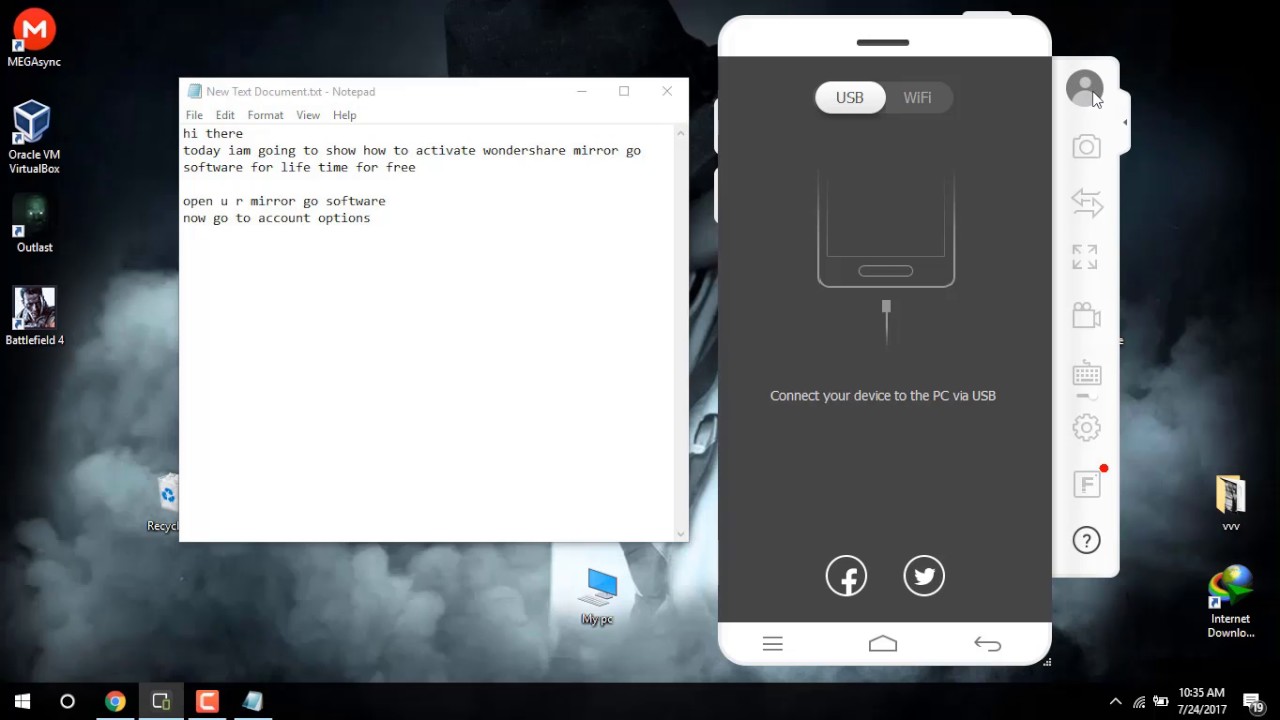Start the MirrorGo screen recorder icon

[1086, 316]
